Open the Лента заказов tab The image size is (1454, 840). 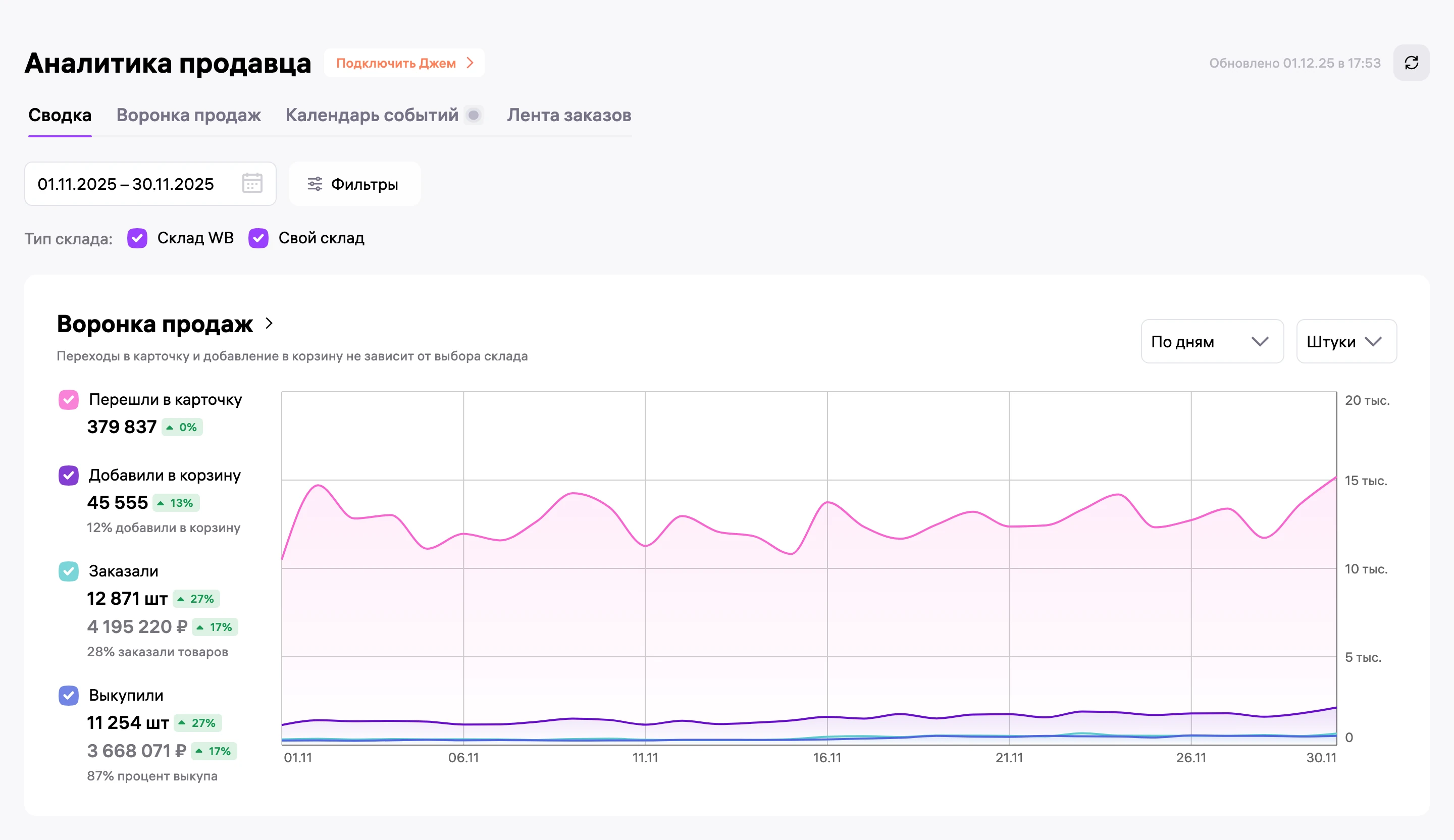pyautogui.click(x=569, y=116)
